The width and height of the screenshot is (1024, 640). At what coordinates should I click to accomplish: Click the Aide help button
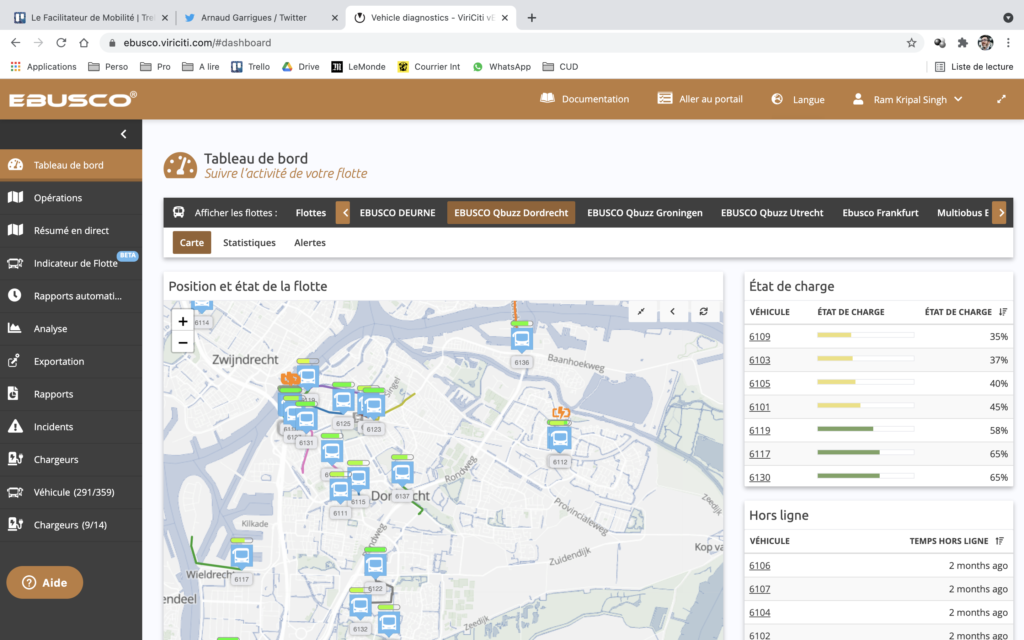pos(44,583)
